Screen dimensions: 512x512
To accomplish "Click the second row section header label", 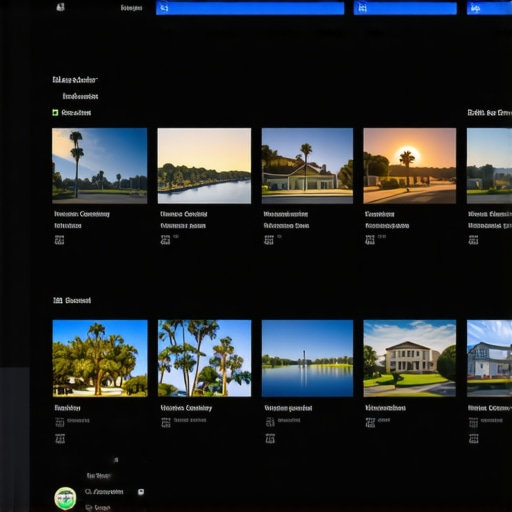I will click(x=72, y=300).
